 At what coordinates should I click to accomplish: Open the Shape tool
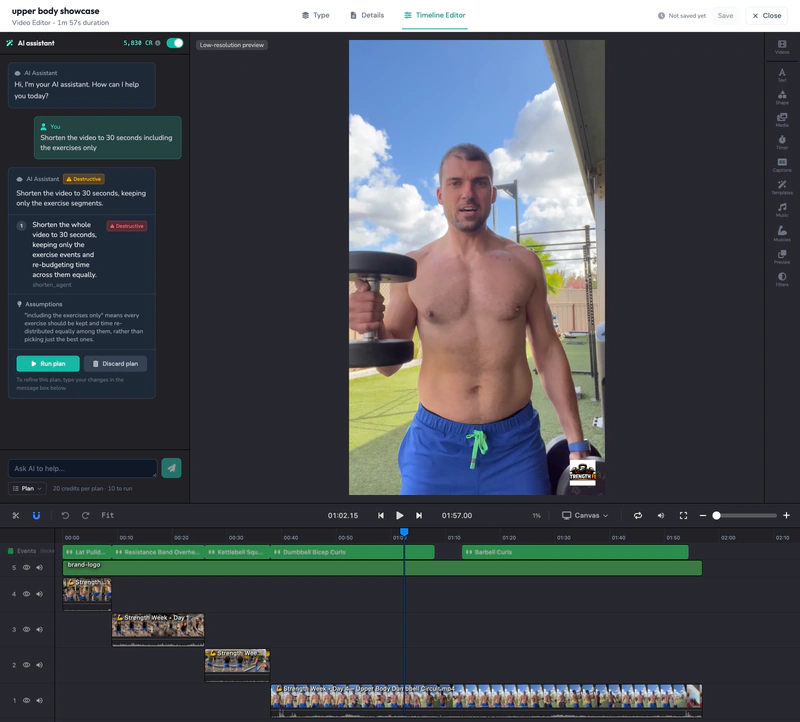(782, 97)
